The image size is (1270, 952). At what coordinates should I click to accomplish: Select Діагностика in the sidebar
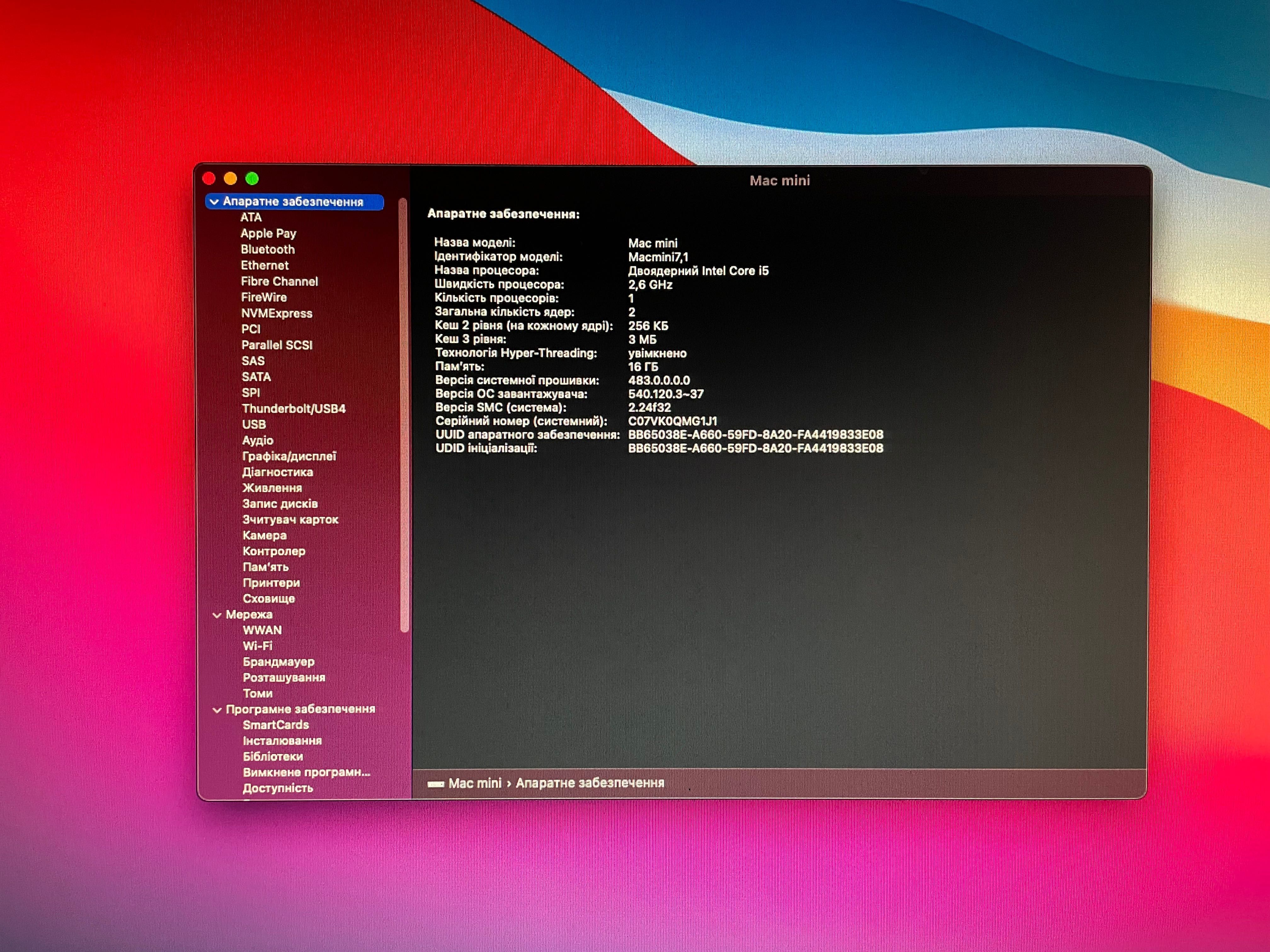click(277, 472)
